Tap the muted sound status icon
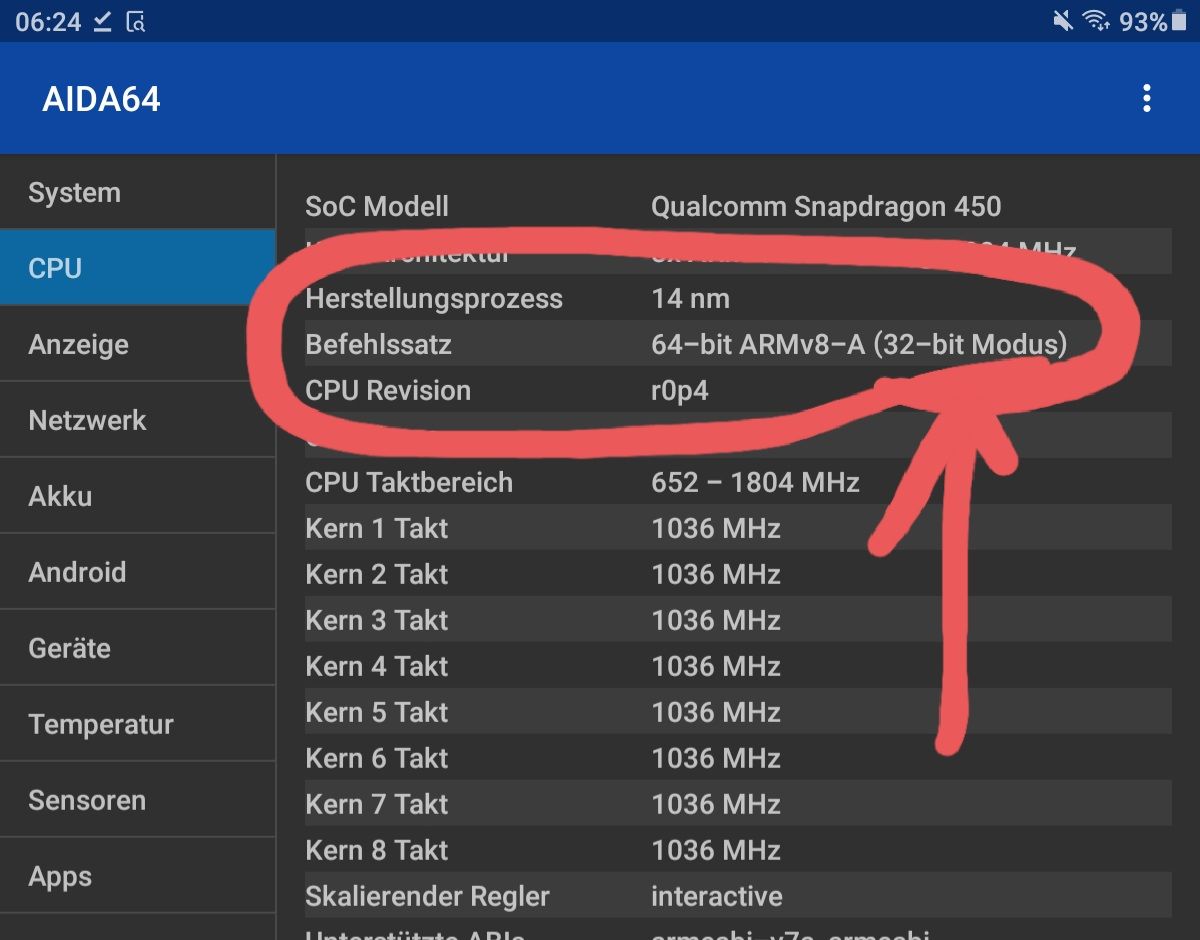 point(1063,21)
